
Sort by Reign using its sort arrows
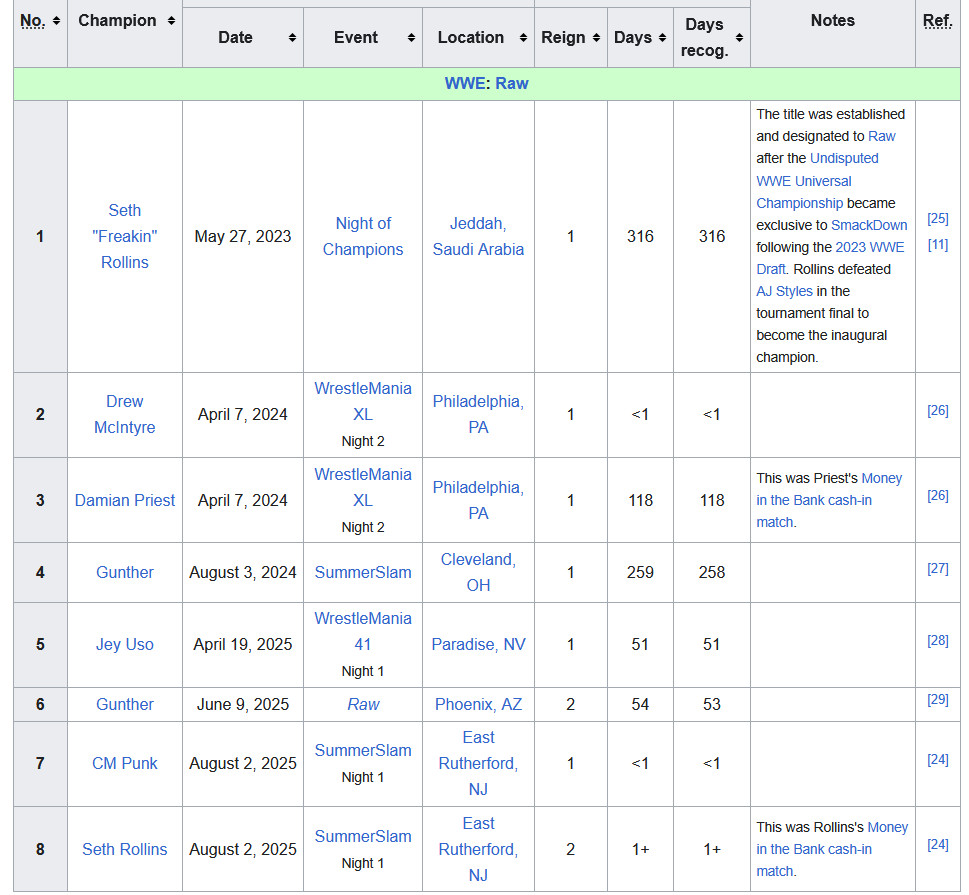click(x=596, y=38)
